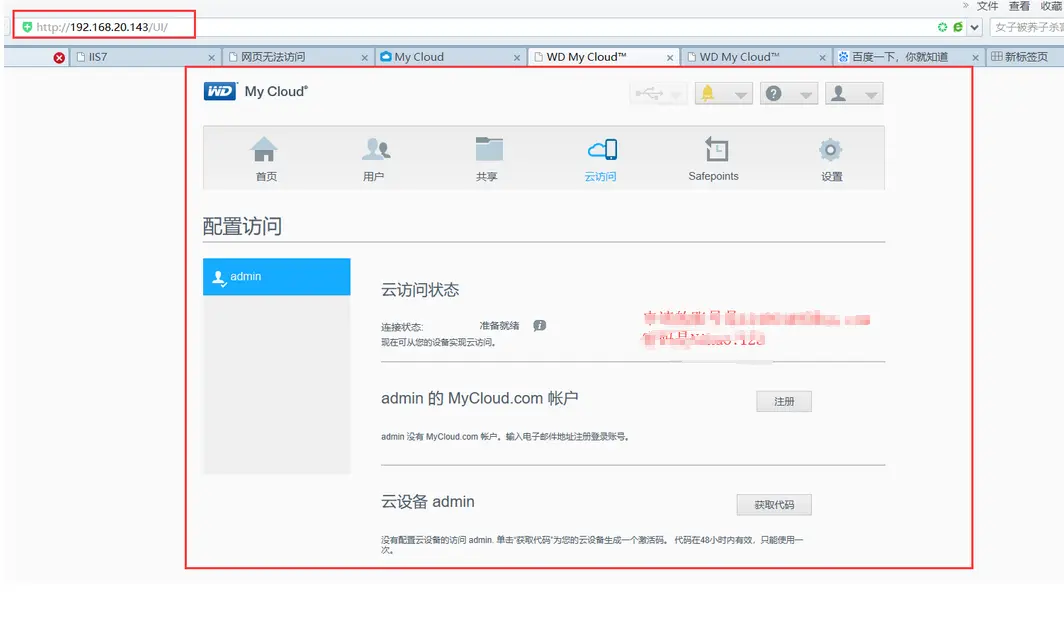Click the 云设备 admin heading
This screenshot has height=635, width=1064.
428,502
